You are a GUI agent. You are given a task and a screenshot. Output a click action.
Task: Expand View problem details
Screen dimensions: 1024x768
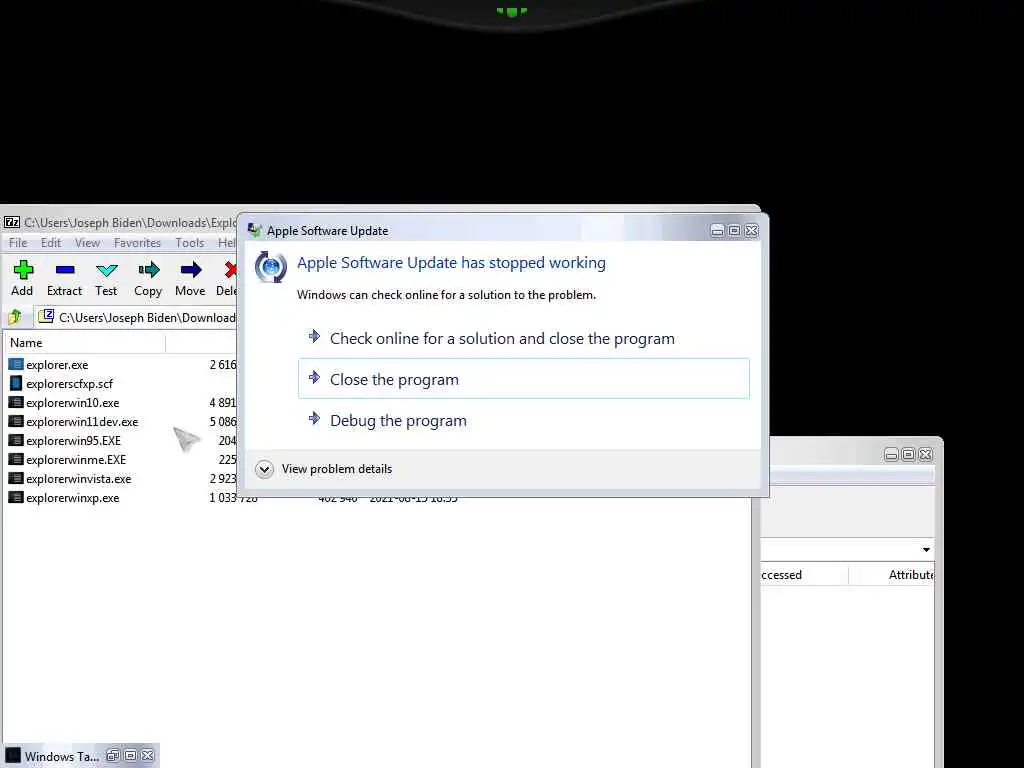point(324,469)
